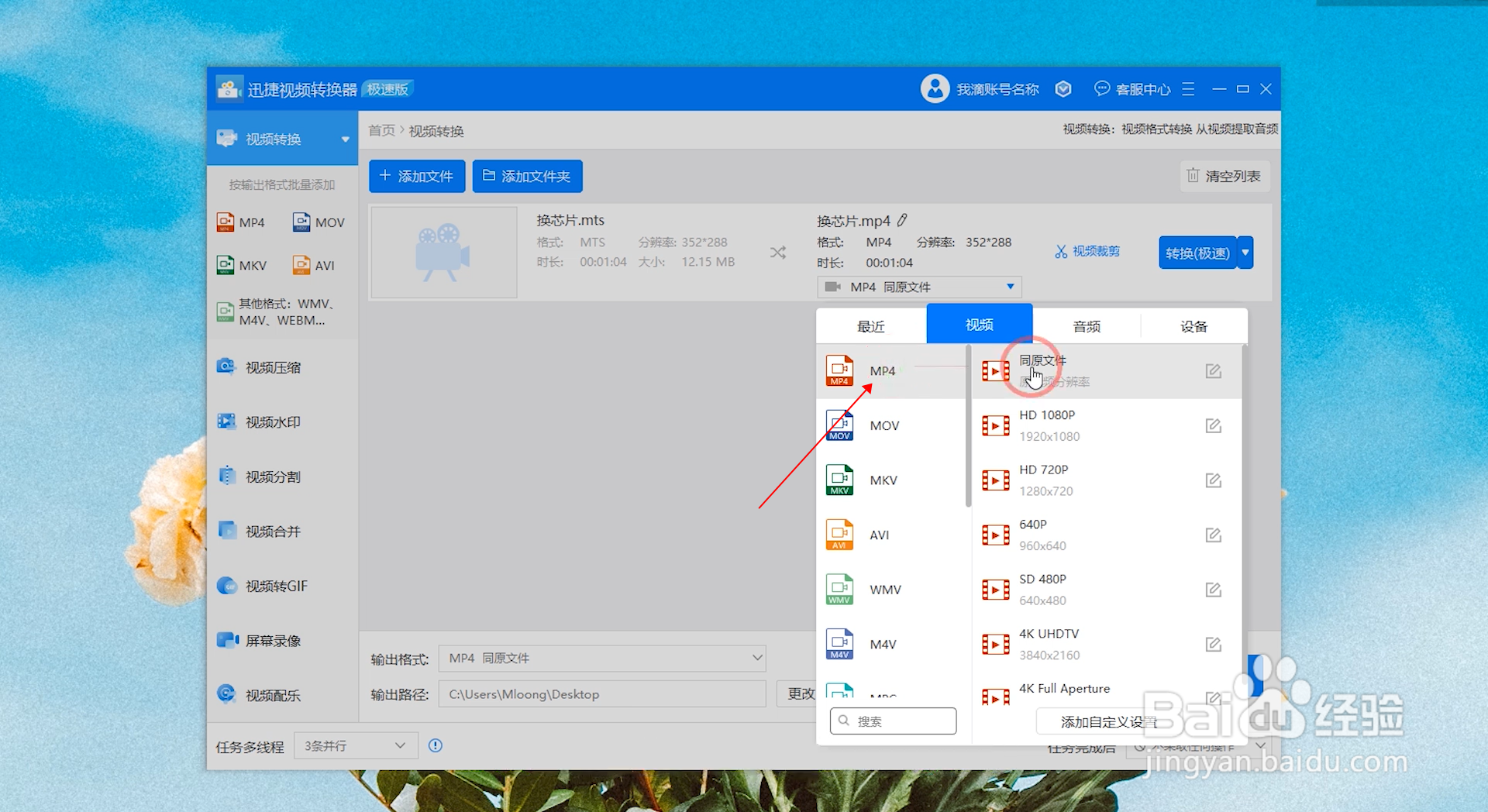The image size is (1488, 812).
Task: Click the pencil icon to rename 换芯片.mp4
Action: pyautogui.click(x=902, y=220)
